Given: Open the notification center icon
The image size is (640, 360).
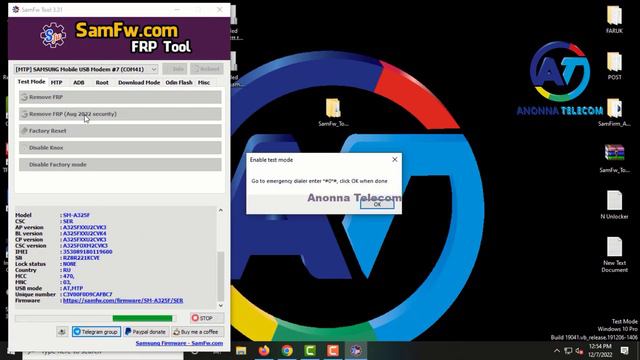Looking at the screenshot, I should coord(624,351).
